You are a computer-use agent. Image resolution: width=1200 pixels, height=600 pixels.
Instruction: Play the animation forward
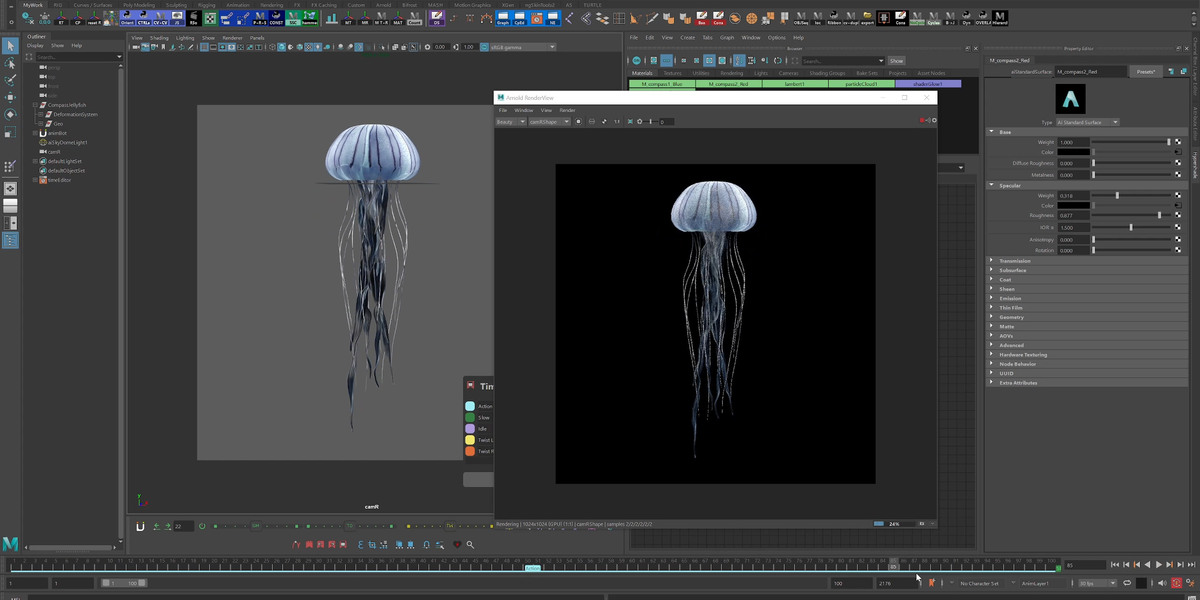point(1159,565)
